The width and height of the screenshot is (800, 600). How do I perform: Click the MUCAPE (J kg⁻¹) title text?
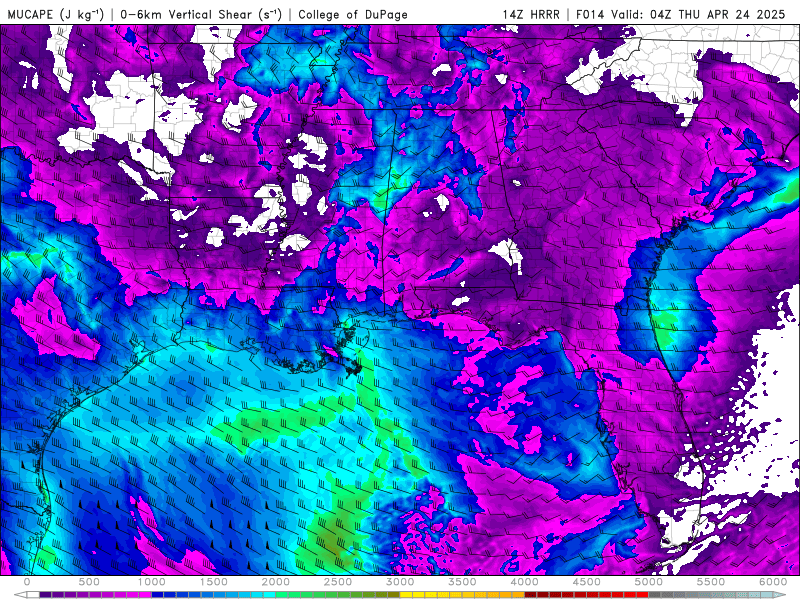(x=56, y=14)
